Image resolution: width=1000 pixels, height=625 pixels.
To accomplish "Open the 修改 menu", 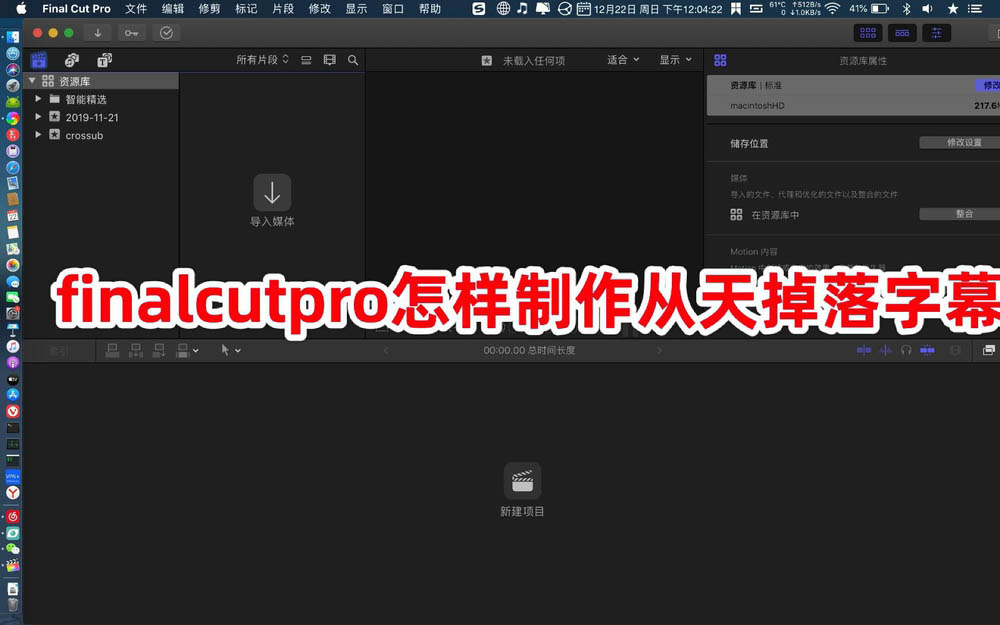I will pyautogui.click(x=320, y=8).
